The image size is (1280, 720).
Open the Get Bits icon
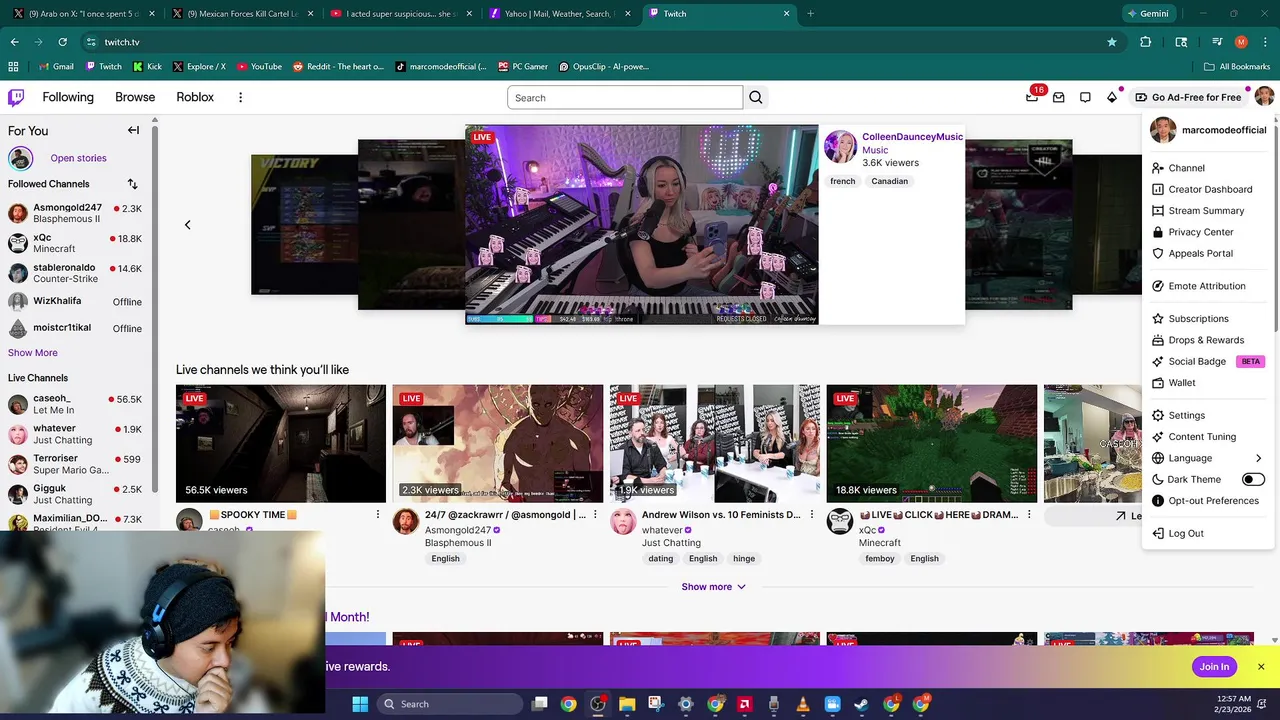click(1112, 97)
